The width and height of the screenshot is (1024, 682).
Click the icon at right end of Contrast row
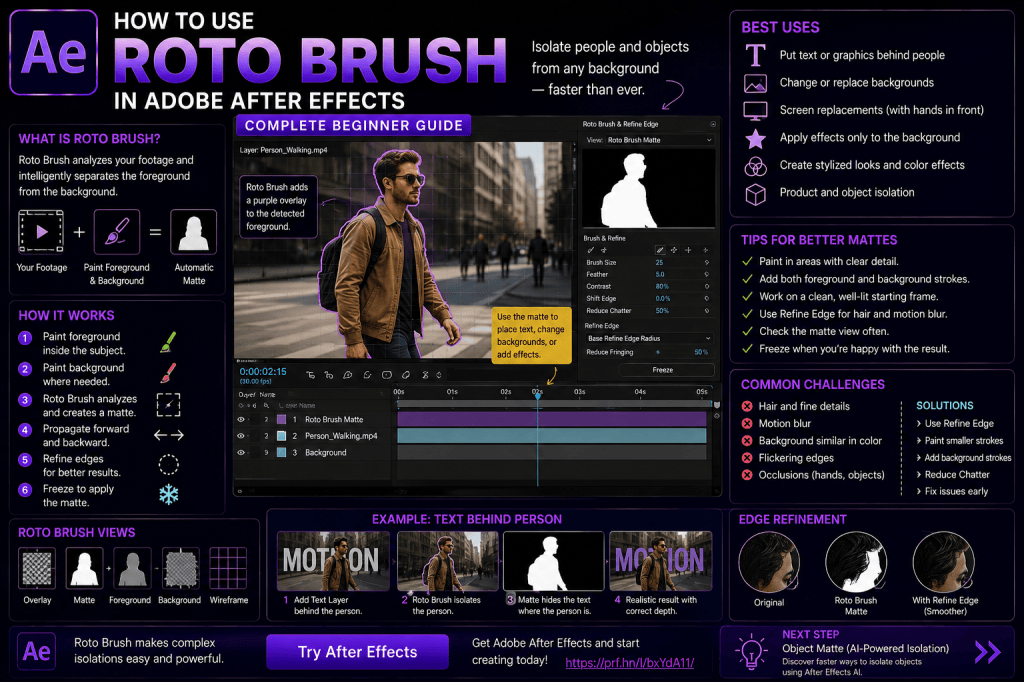(x=707, y=286)
